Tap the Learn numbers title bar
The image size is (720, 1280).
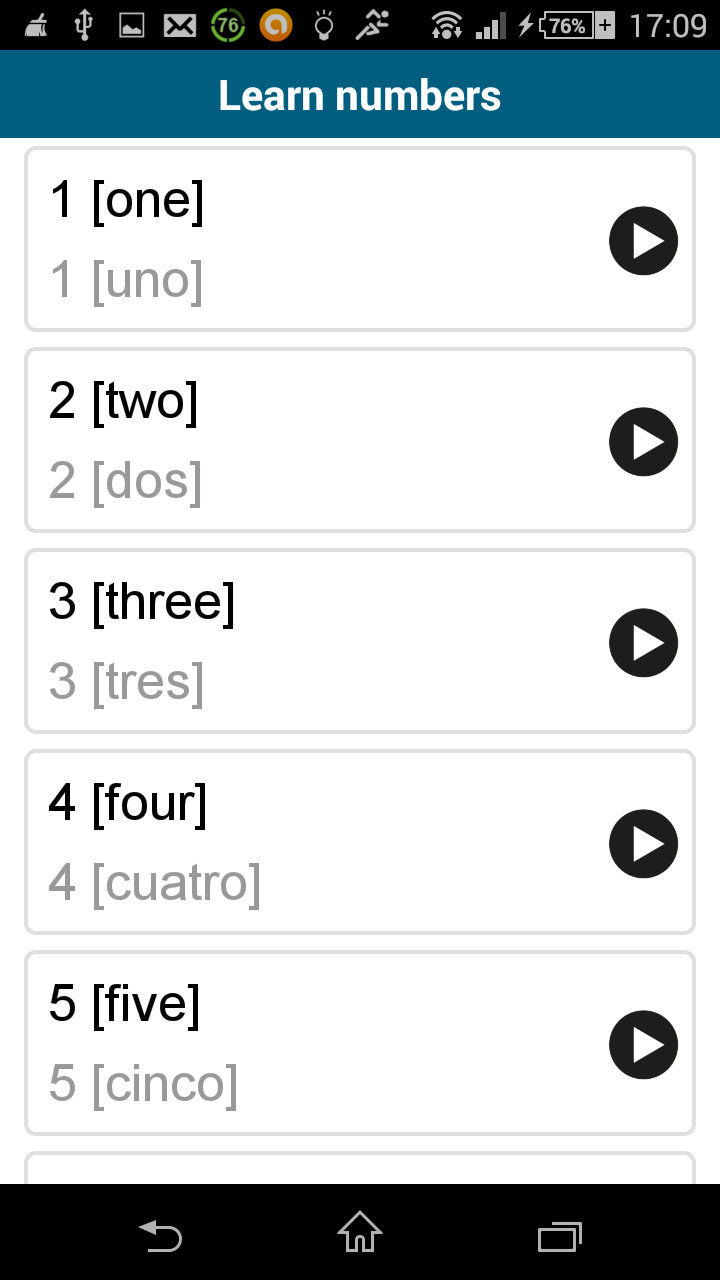click(360, 94)
